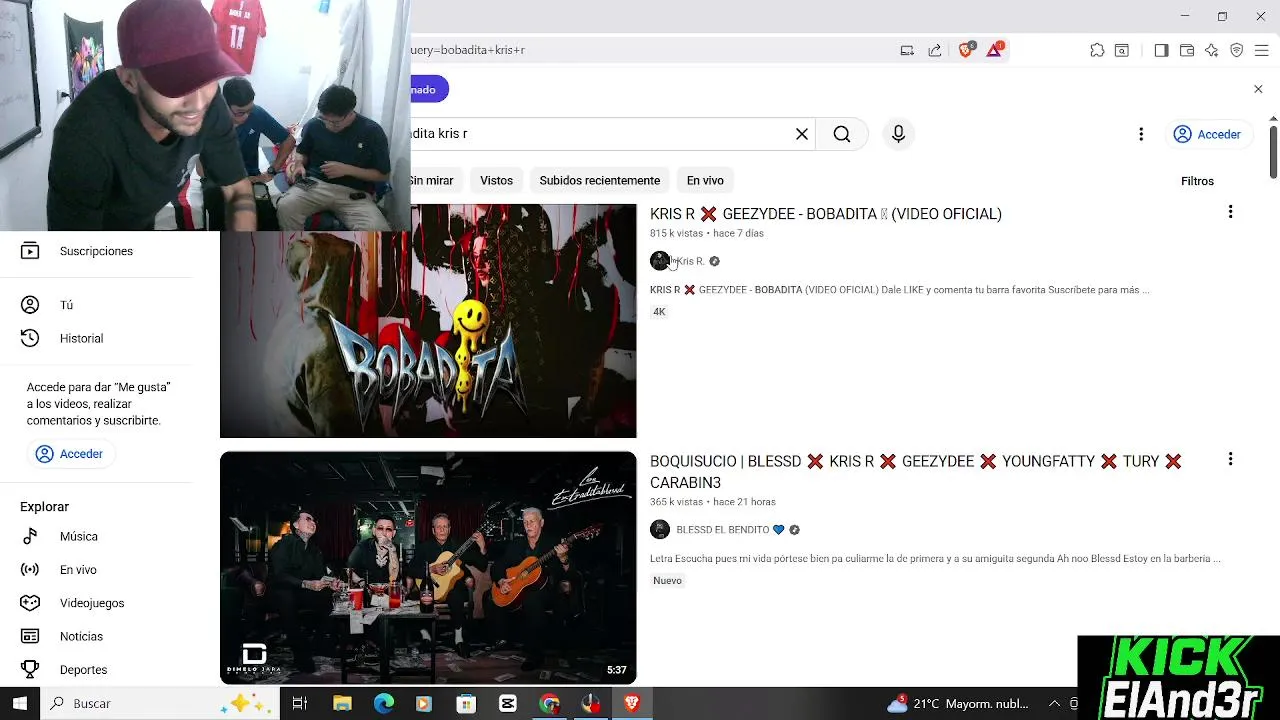Start voice search with the microphone
1280x720 pixels.
[x=898, y=134]
